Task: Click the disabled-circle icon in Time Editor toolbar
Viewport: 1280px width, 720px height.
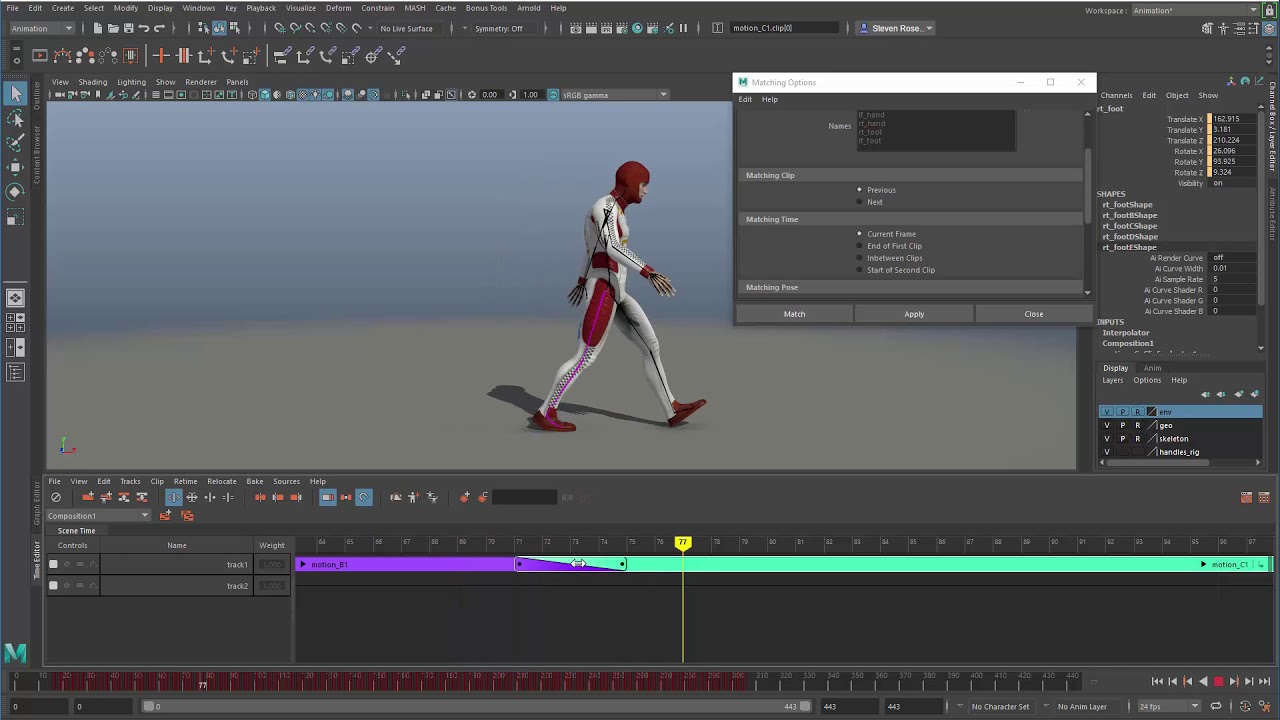Action: click(x=56, y=497)
